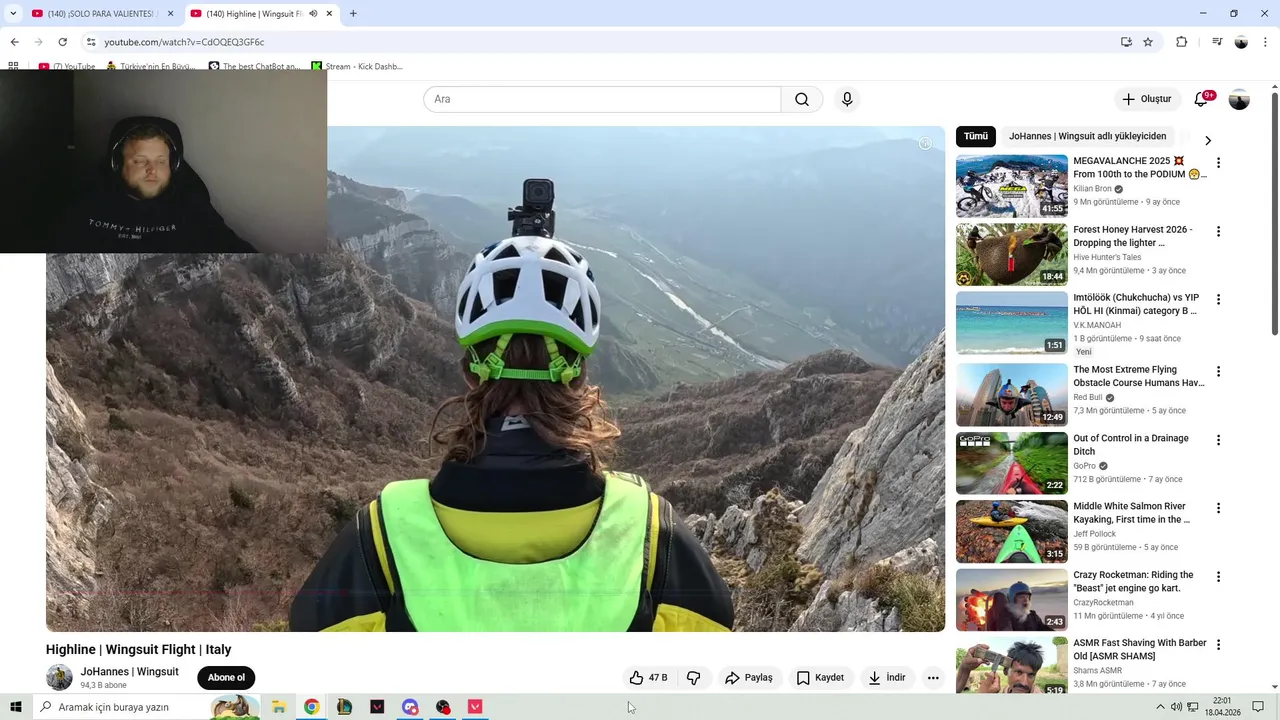The image size is (1280, 720).
Task: Show hidden system tray icons
Action: point(1160,707)
